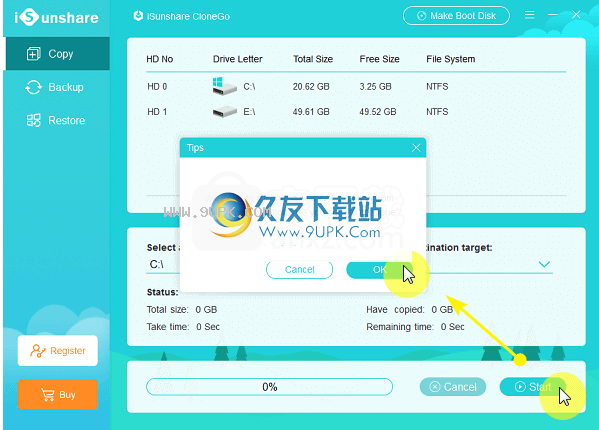Click the Windows system drive icon for C:\
The height and width of the screenshot is (430, 599).
[225, 86]
